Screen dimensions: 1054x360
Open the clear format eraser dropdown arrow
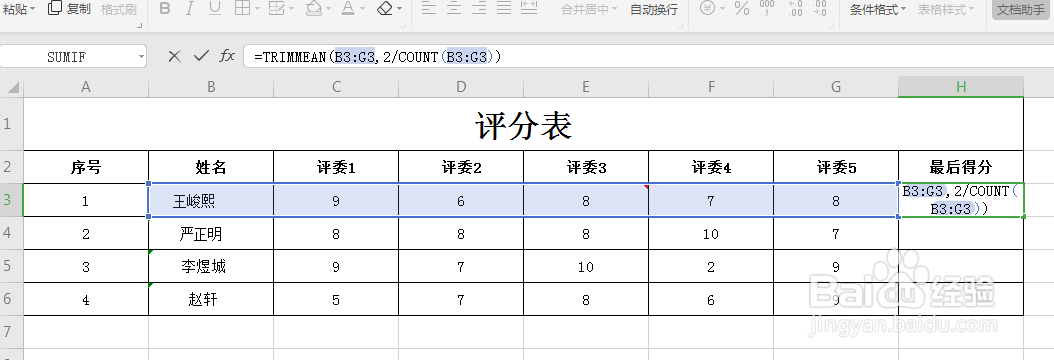(x=399, y=9)
